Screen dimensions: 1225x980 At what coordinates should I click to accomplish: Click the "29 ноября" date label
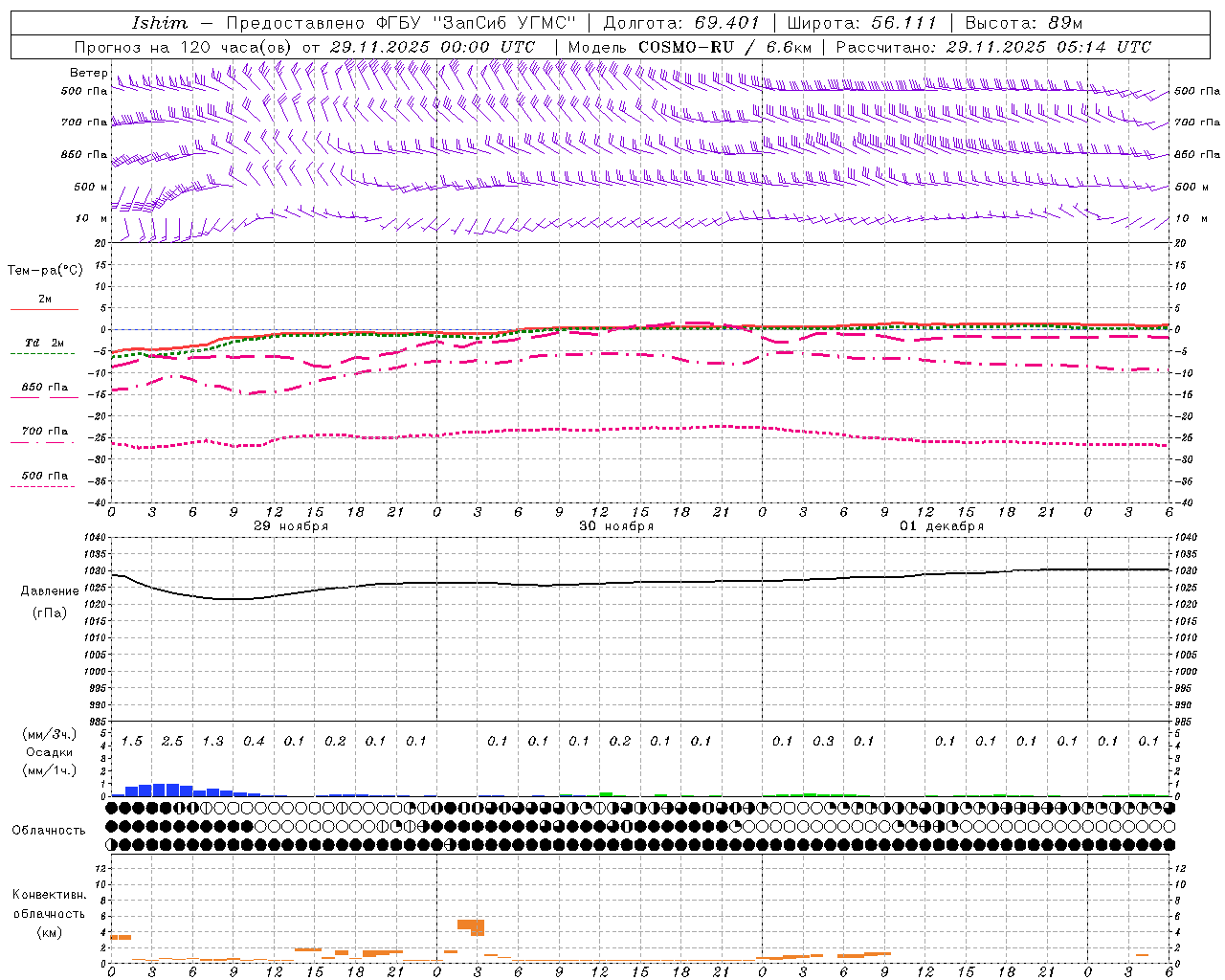coord(291,526)
